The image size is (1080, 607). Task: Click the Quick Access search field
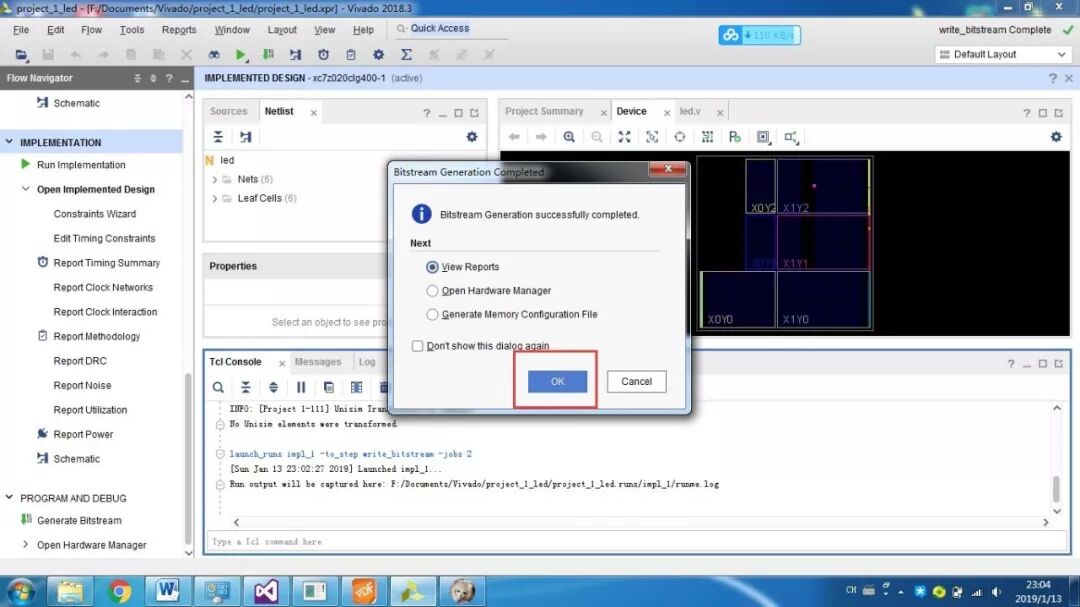451,28
